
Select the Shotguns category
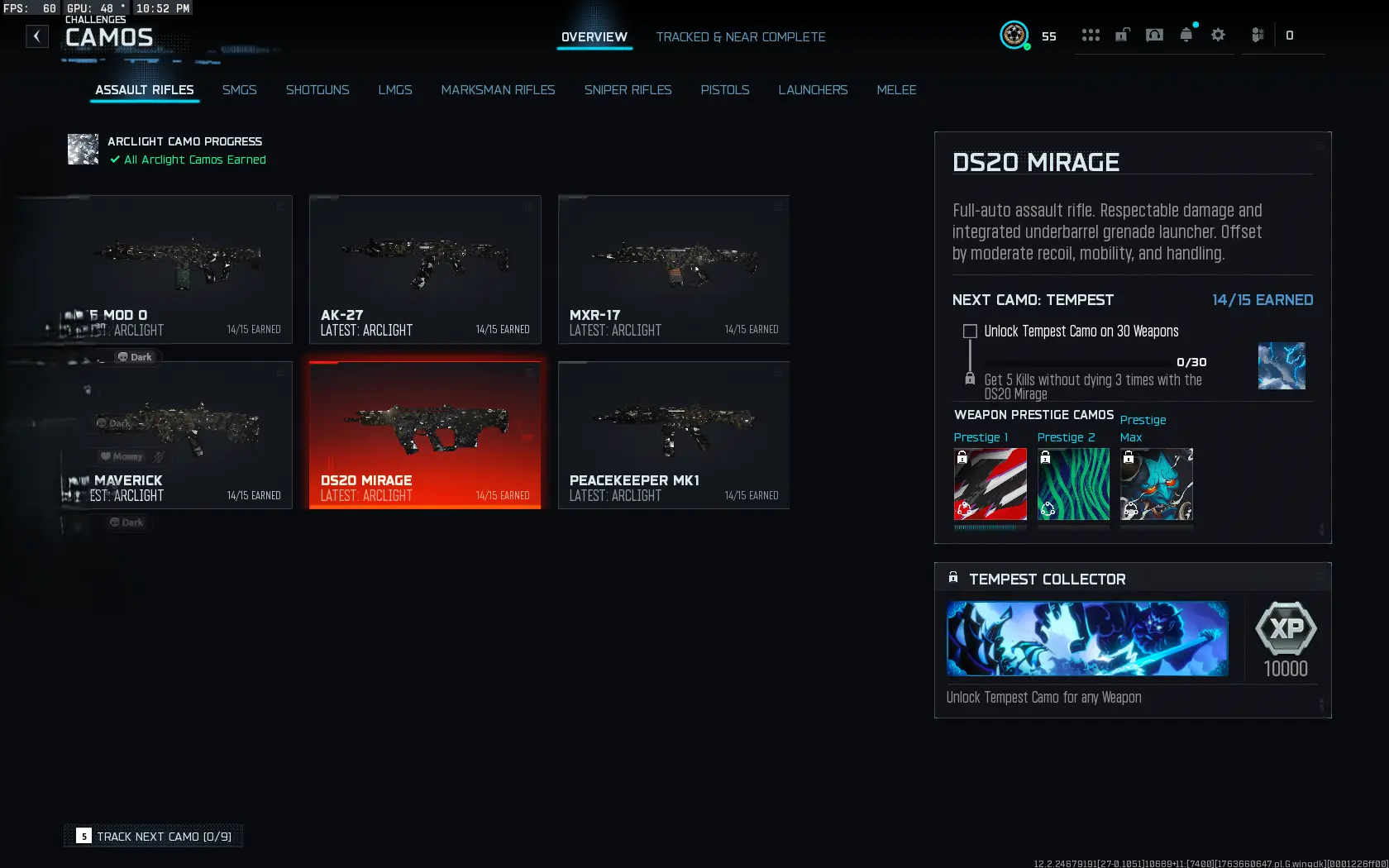(317, 90)
